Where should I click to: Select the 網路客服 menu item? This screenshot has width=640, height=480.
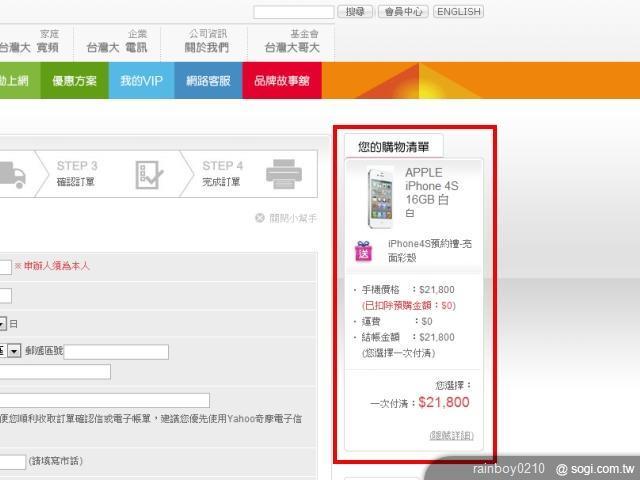coord(208,80)
